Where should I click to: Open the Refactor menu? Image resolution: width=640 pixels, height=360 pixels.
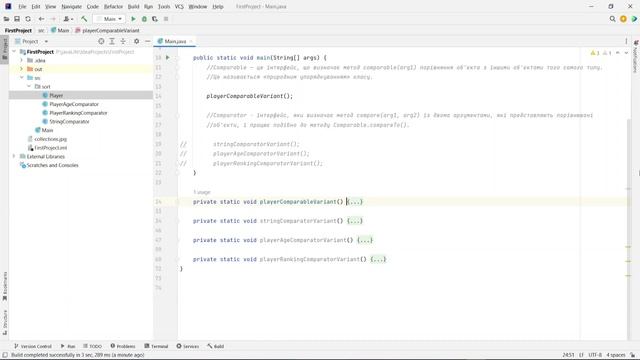coord(113,7)
